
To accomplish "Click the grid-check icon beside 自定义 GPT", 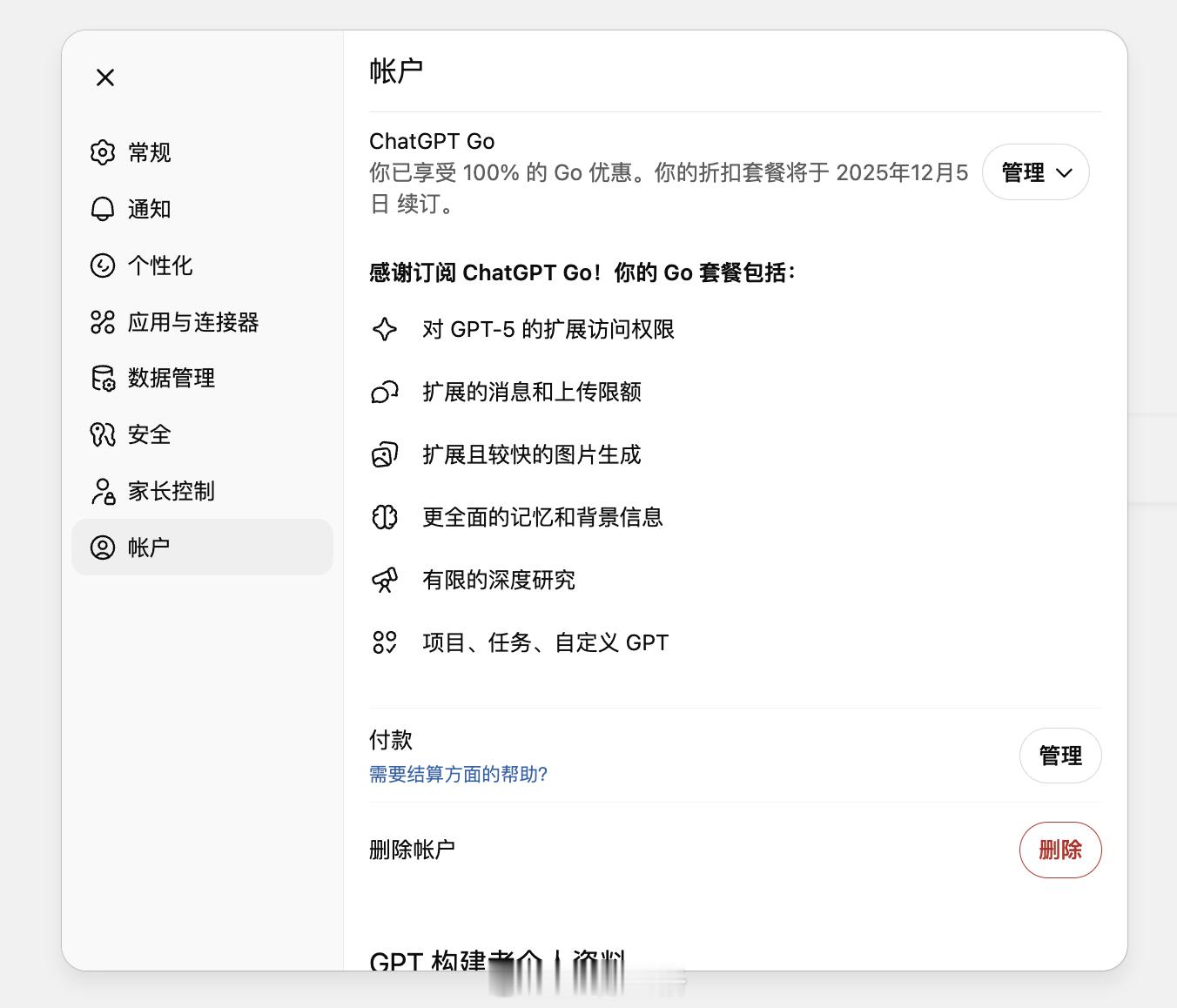I will click(x=385, y=642).
